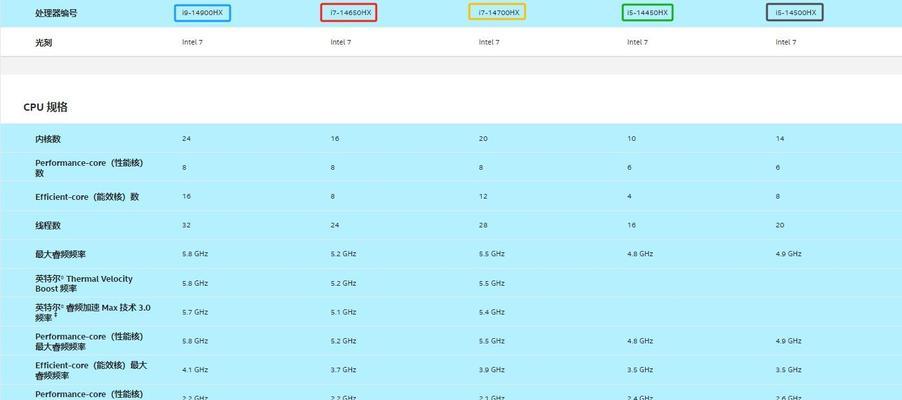Select E-core count 16 under i9-14900HX
The image size is (902, 400).
pos(186,196)
